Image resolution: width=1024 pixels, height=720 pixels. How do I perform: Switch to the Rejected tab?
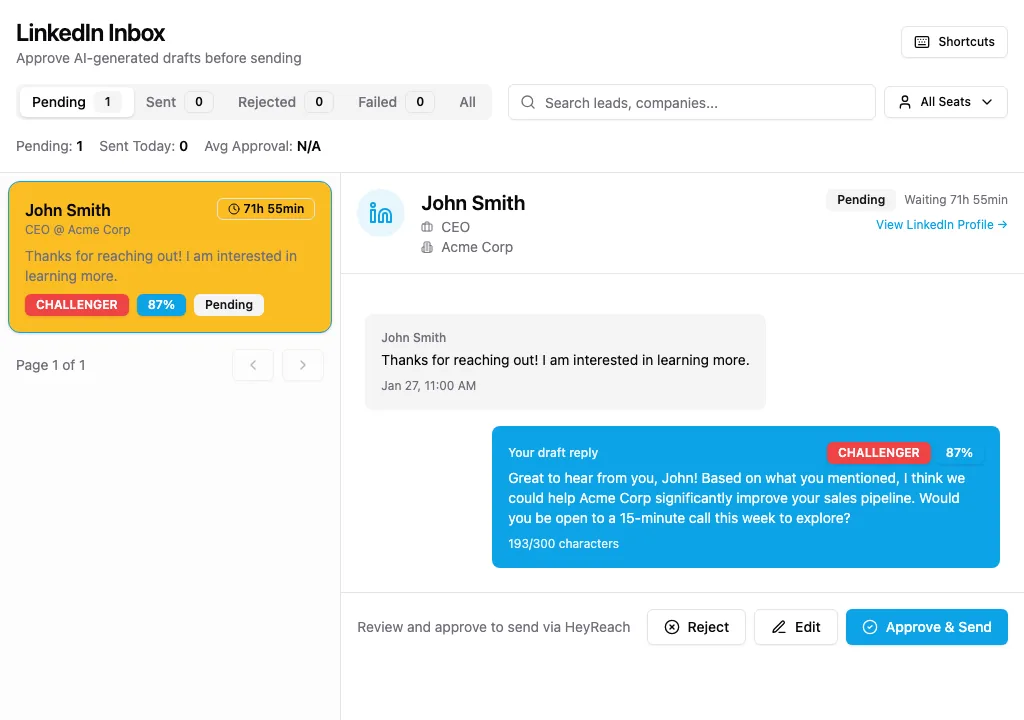pyautogui.click(x=285, y=102)
